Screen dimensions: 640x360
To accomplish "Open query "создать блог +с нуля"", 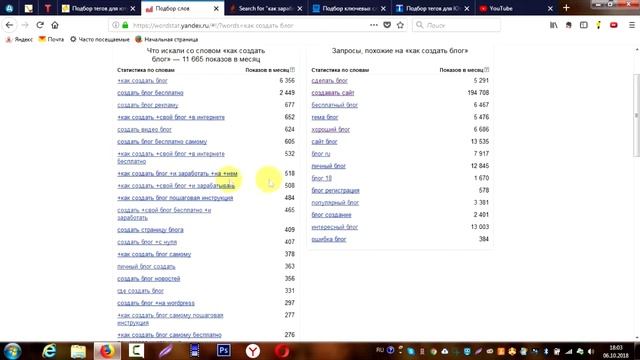I will click(147, 242).
